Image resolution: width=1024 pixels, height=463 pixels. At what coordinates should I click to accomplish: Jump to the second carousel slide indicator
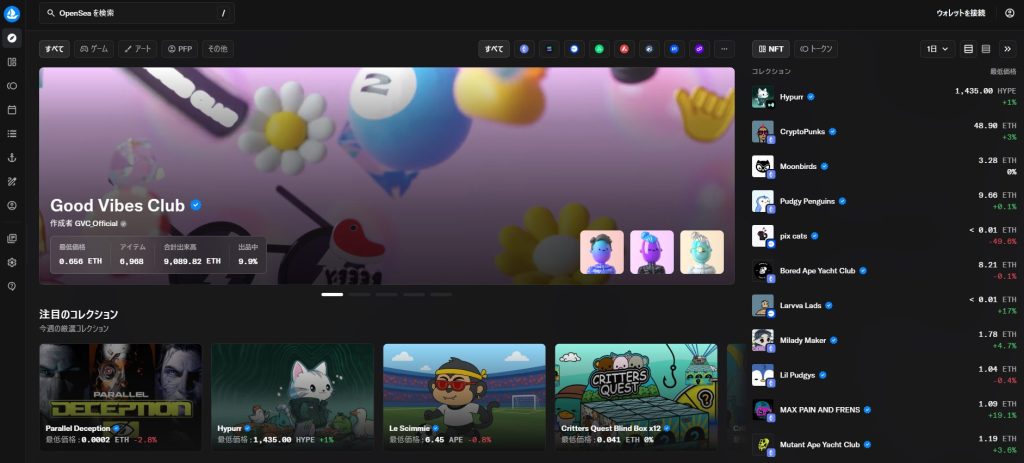coord(359,295)
